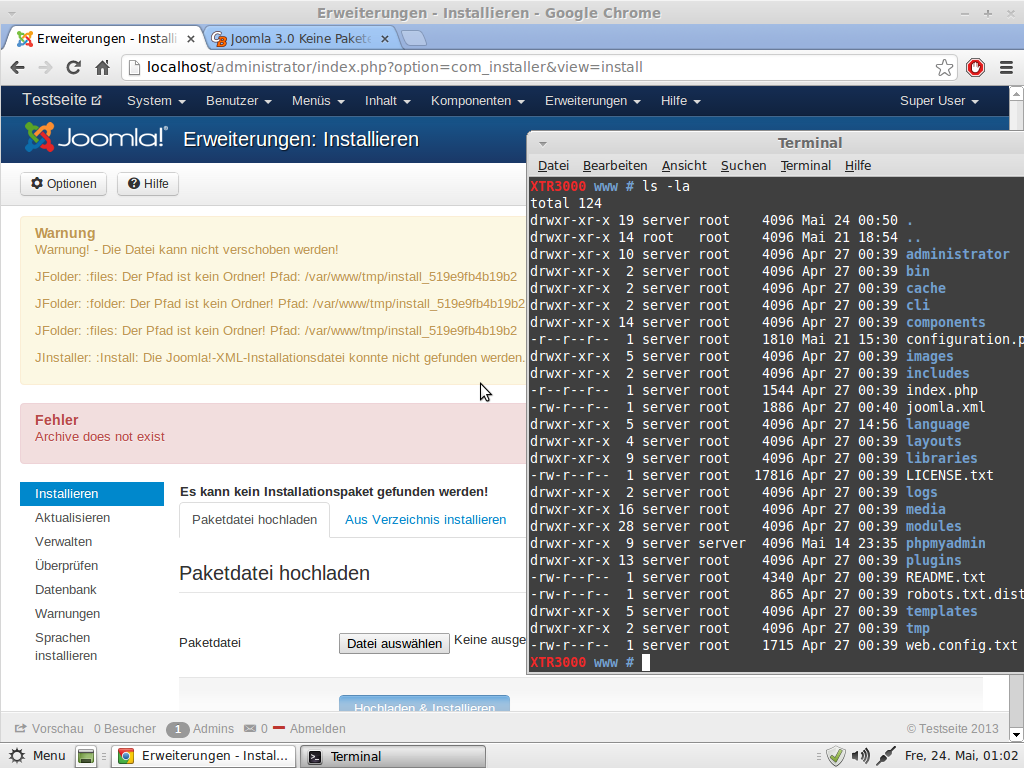Close the Joomla 3.0 Keine Pakete tab
The image size is (1024, 768).
click(385, 39)
